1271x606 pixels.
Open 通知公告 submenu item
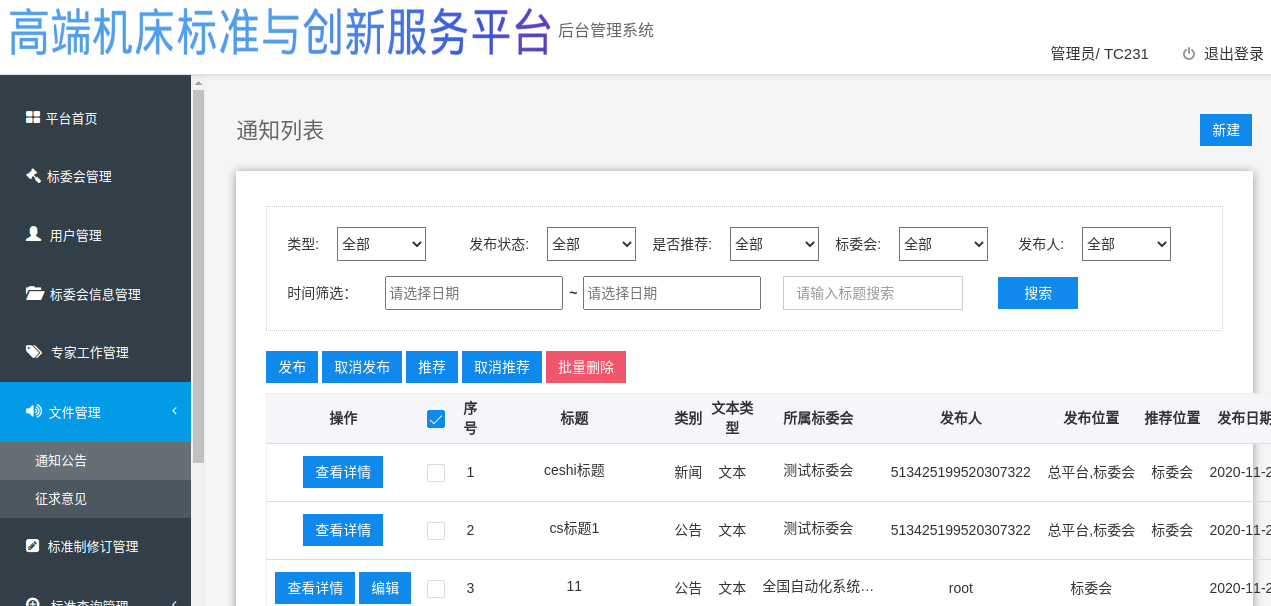tap(61, 461)
